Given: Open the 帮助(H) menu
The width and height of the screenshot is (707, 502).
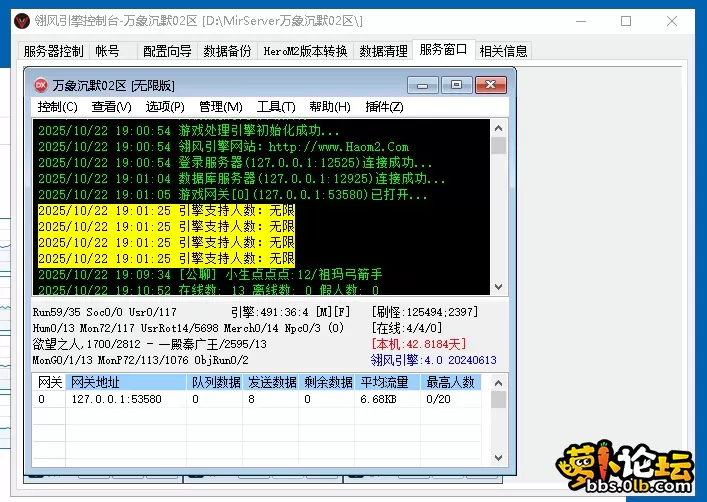Looking at the screenshot, I should tap(330, 107).
